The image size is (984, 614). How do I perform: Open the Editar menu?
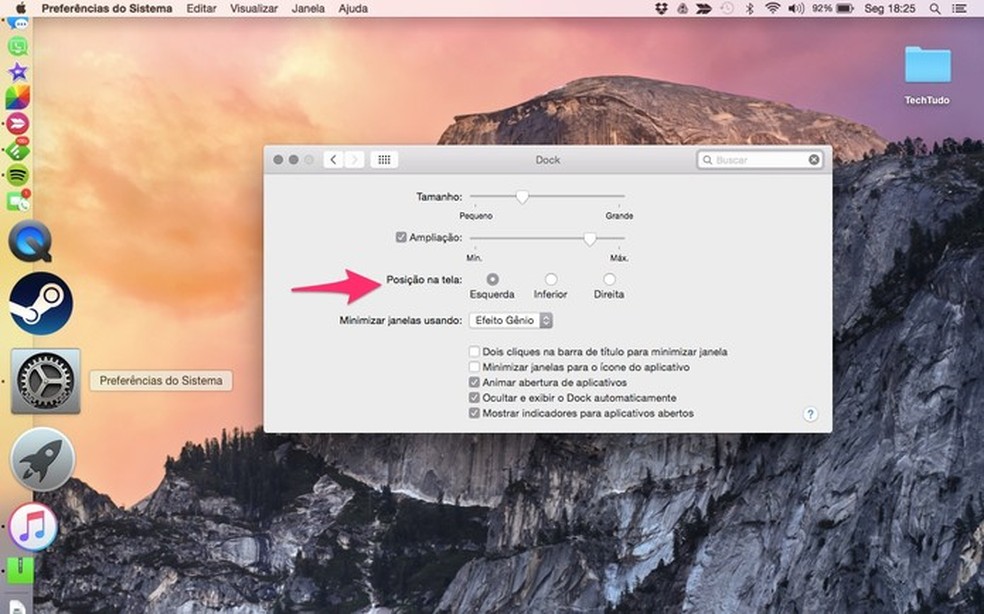(x=201, y=9)
